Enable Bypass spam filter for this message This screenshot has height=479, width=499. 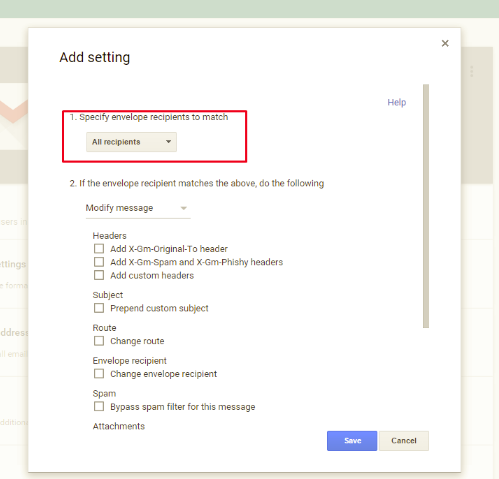click(99, 407)
